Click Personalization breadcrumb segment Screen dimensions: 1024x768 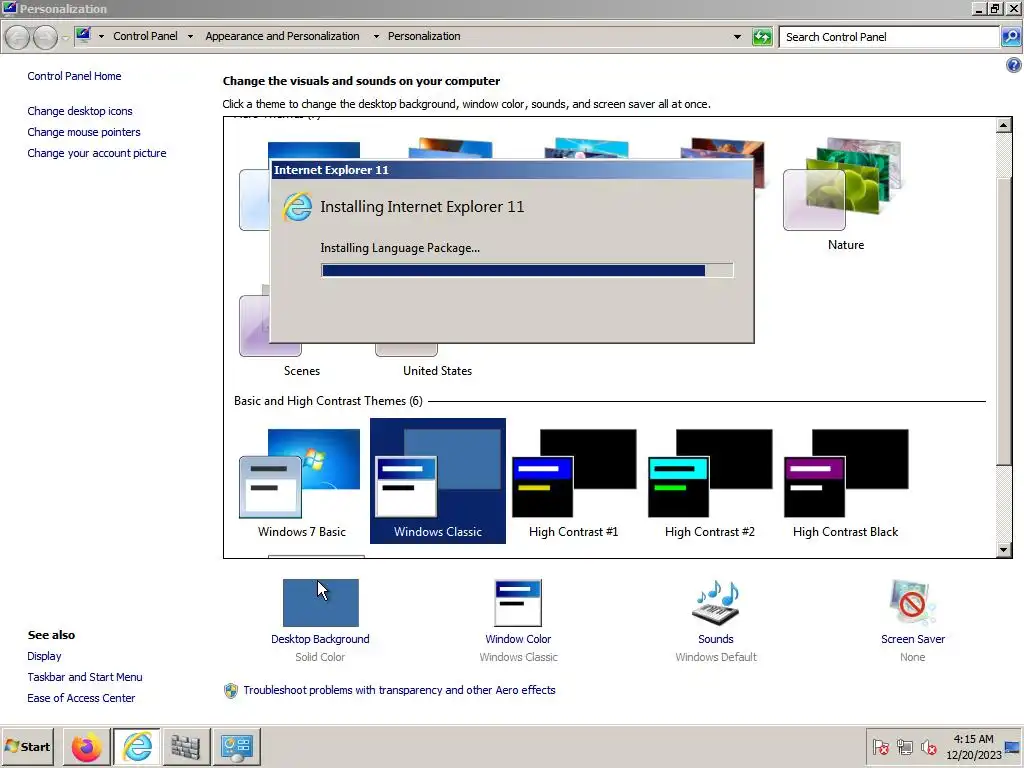[x=424, y=36]
